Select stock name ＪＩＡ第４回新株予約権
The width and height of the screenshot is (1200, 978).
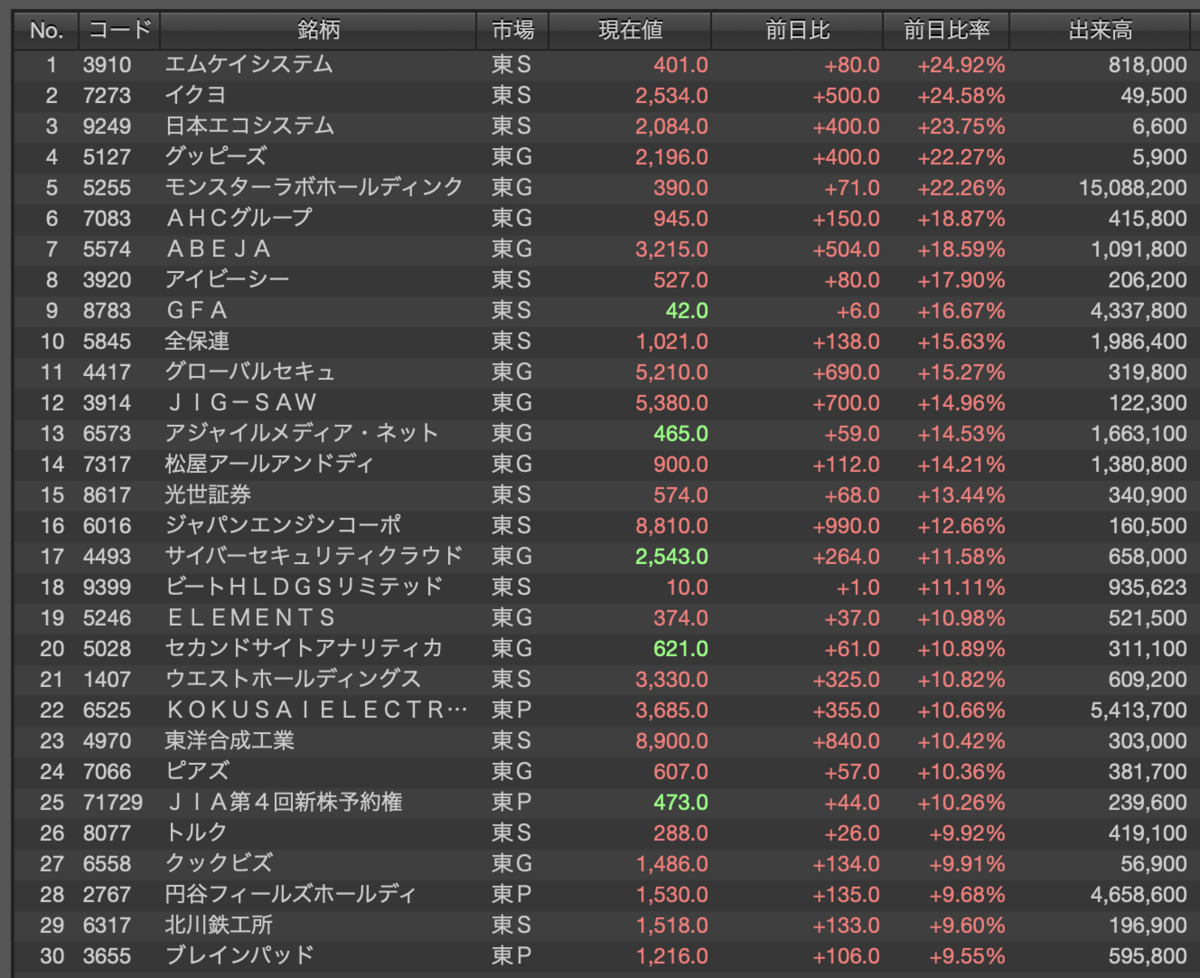point(284,802)
